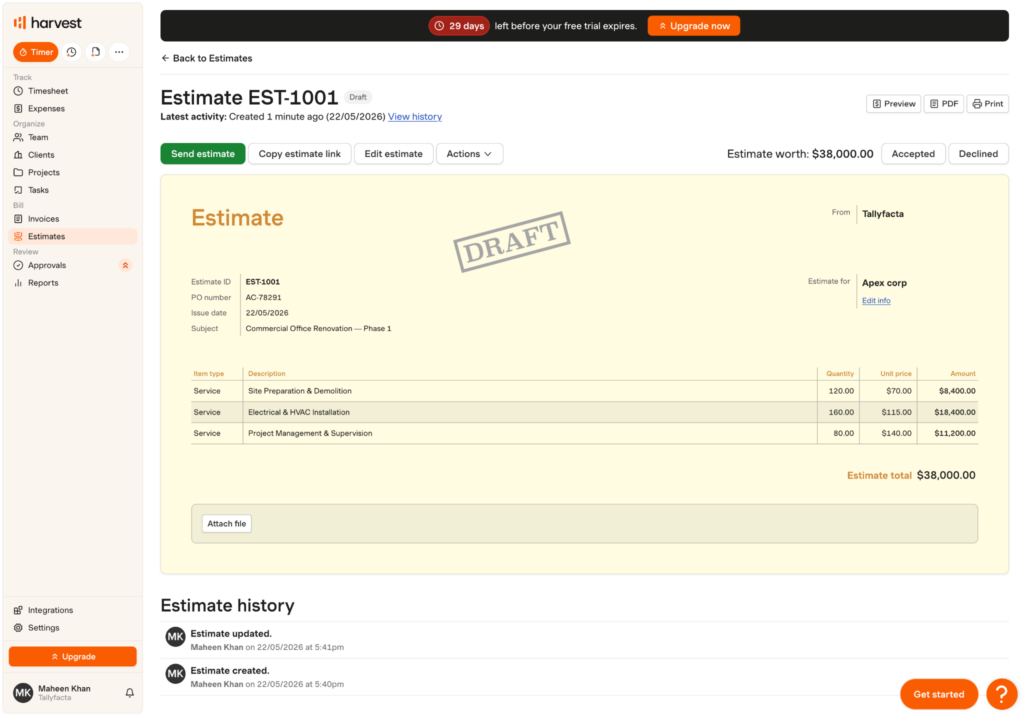1024x716 pixels.
Task: Expand the Actions dropdown
Action: coord(469,154)
